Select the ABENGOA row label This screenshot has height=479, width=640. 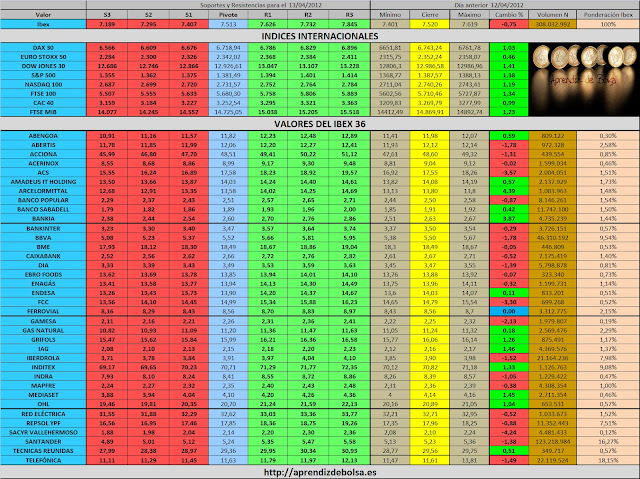click(43, 136)
